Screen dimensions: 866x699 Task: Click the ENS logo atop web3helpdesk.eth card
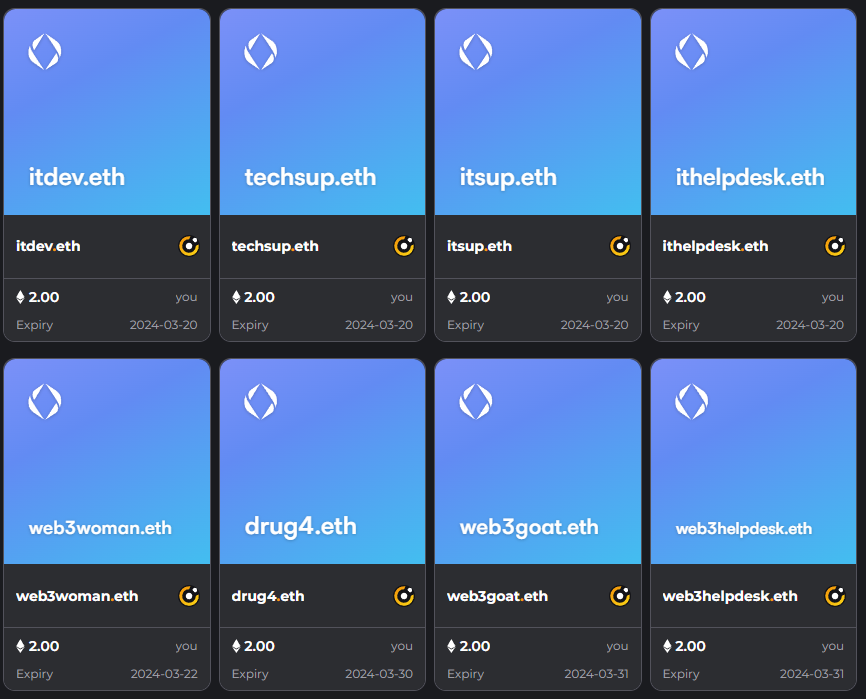(691, 400)
